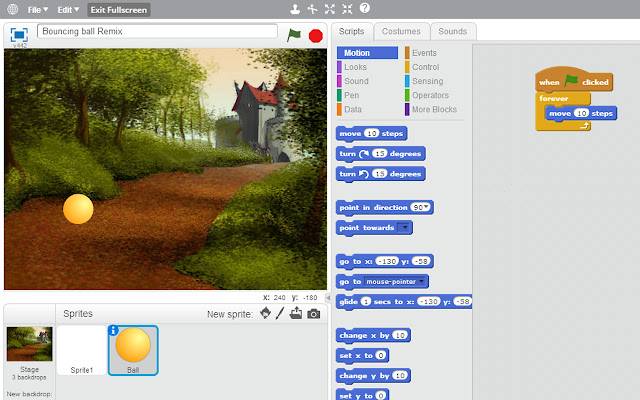Open Ball sprite info icon
This screenshot has height=400, width=640.
point(113,331)
